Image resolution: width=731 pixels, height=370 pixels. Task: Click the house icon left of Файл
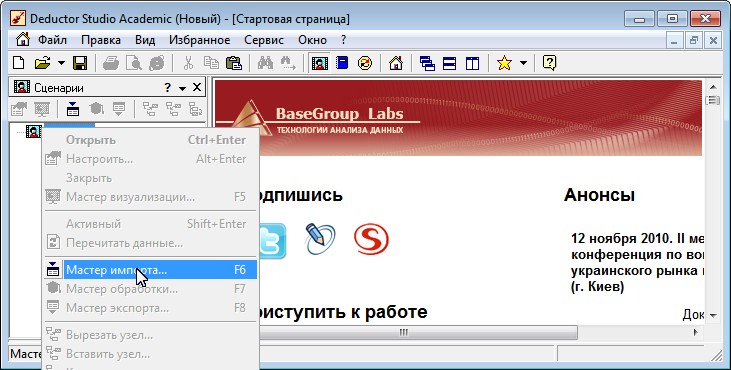click(x=23, y=40)
